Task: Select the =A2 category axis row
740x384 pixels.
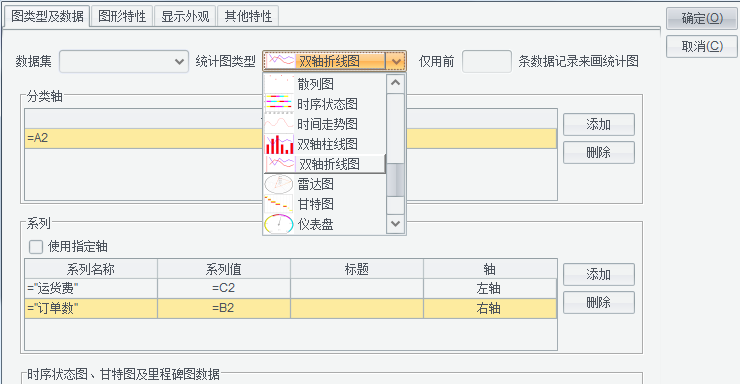Action: pos(291,138)
